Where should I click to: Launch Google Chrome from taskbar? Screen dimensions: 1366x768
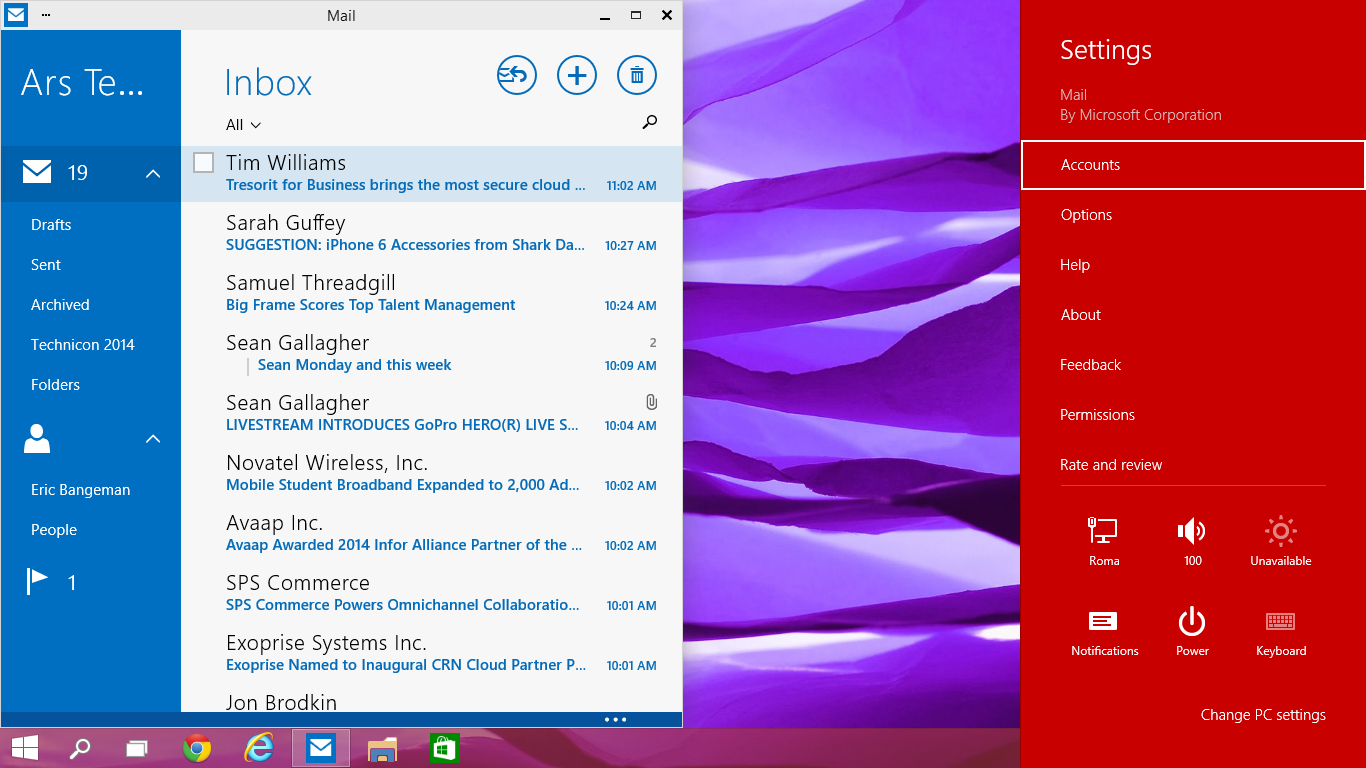197,748
